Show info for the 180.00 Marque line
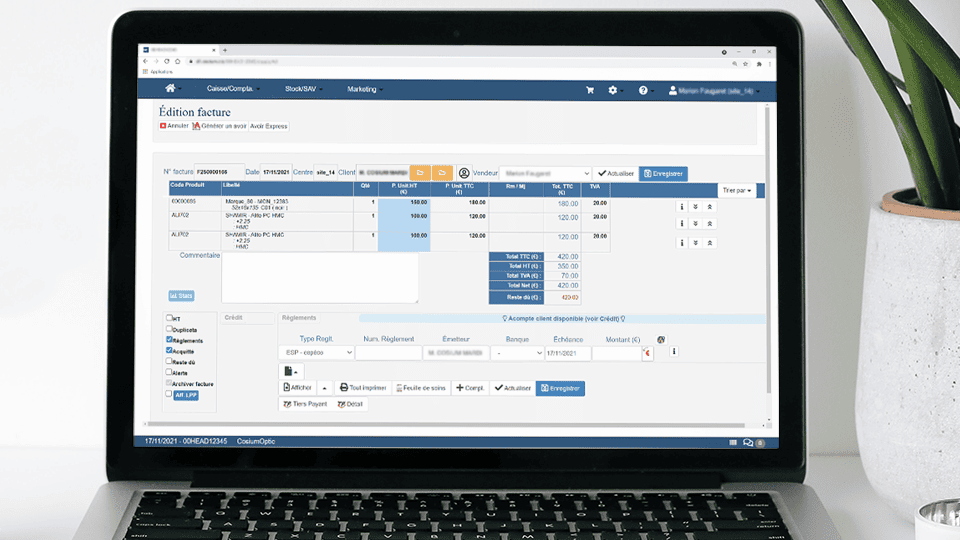This screenshot has width=960, height=540. (x=681, y=207)
